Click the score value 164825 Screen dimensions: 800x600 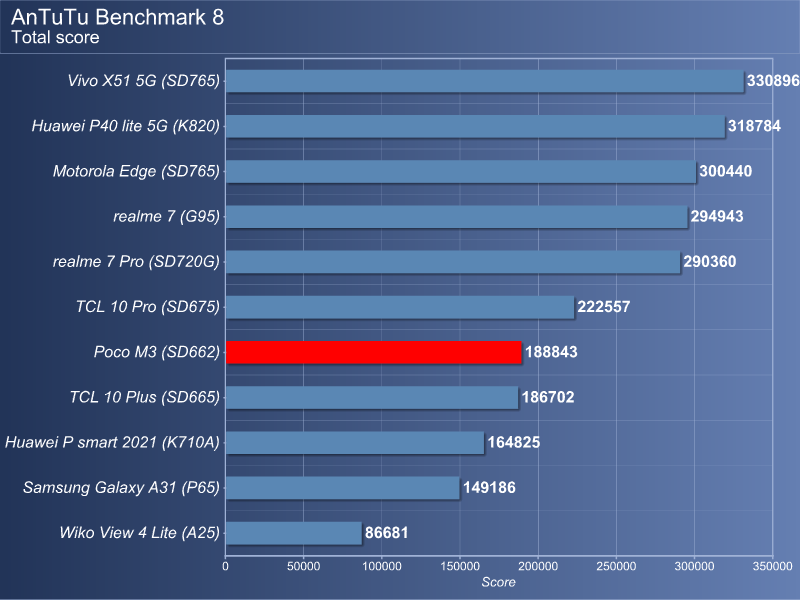point(514,442)
